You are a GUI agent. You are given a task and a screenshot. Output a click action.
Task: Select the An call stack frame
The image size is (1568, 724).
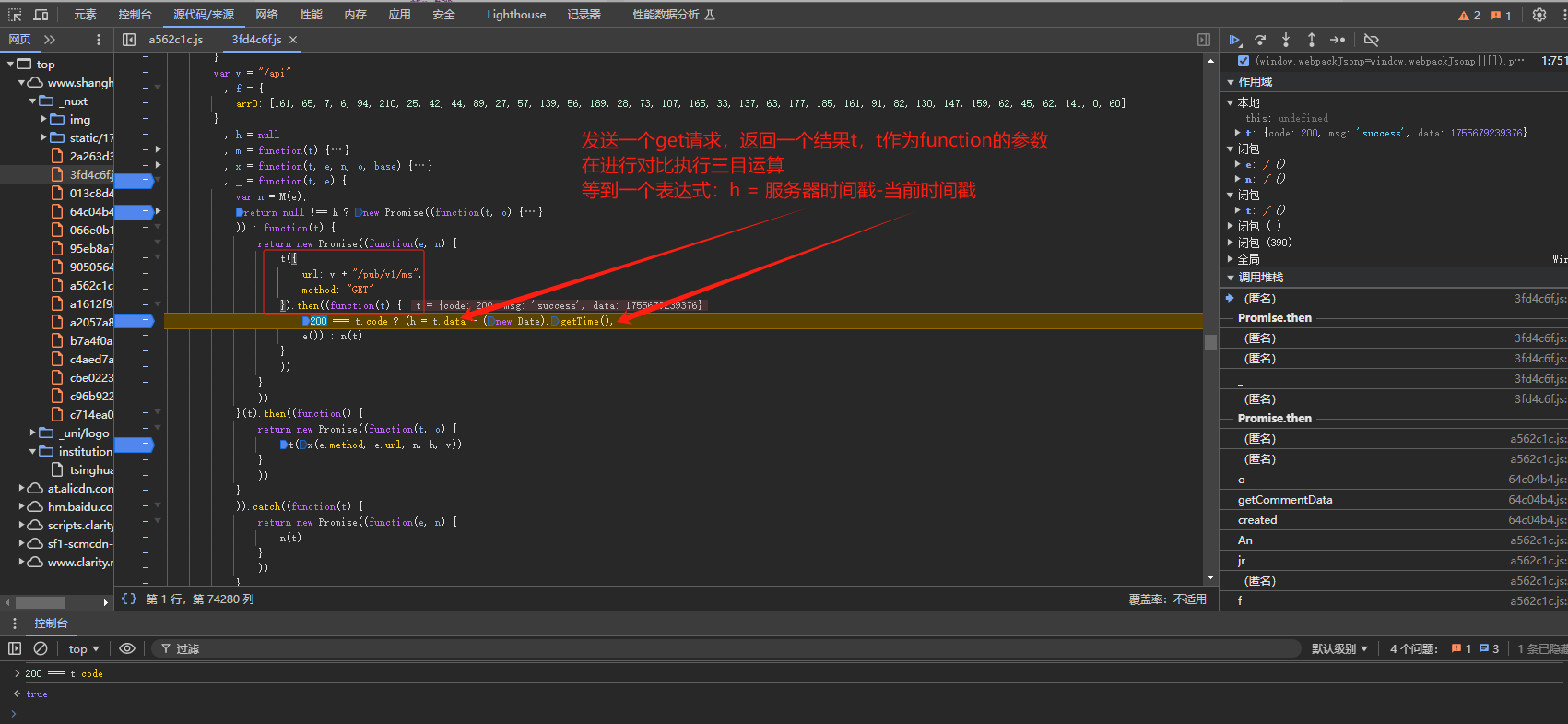pos(1394,540)
